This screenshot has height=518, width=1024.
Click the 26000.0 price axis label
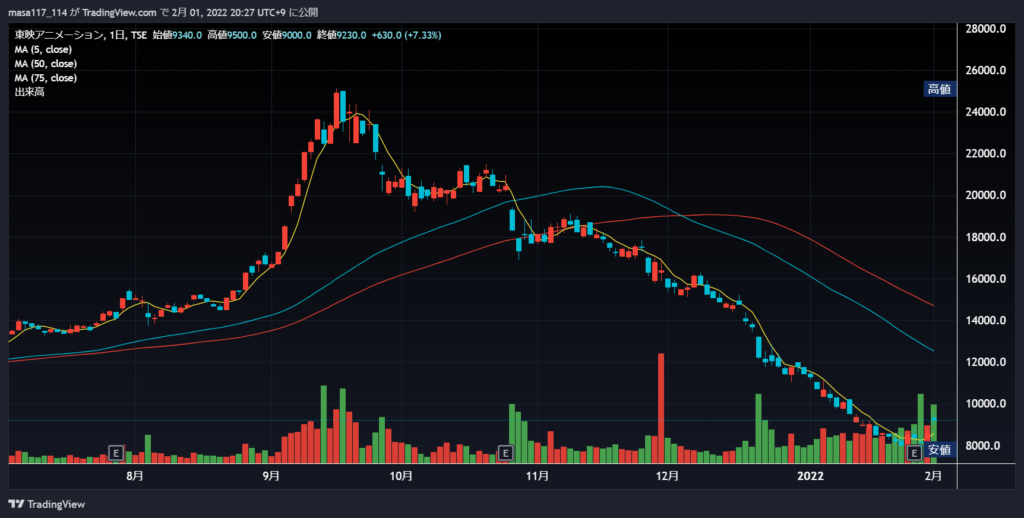(x=985, y=71)
